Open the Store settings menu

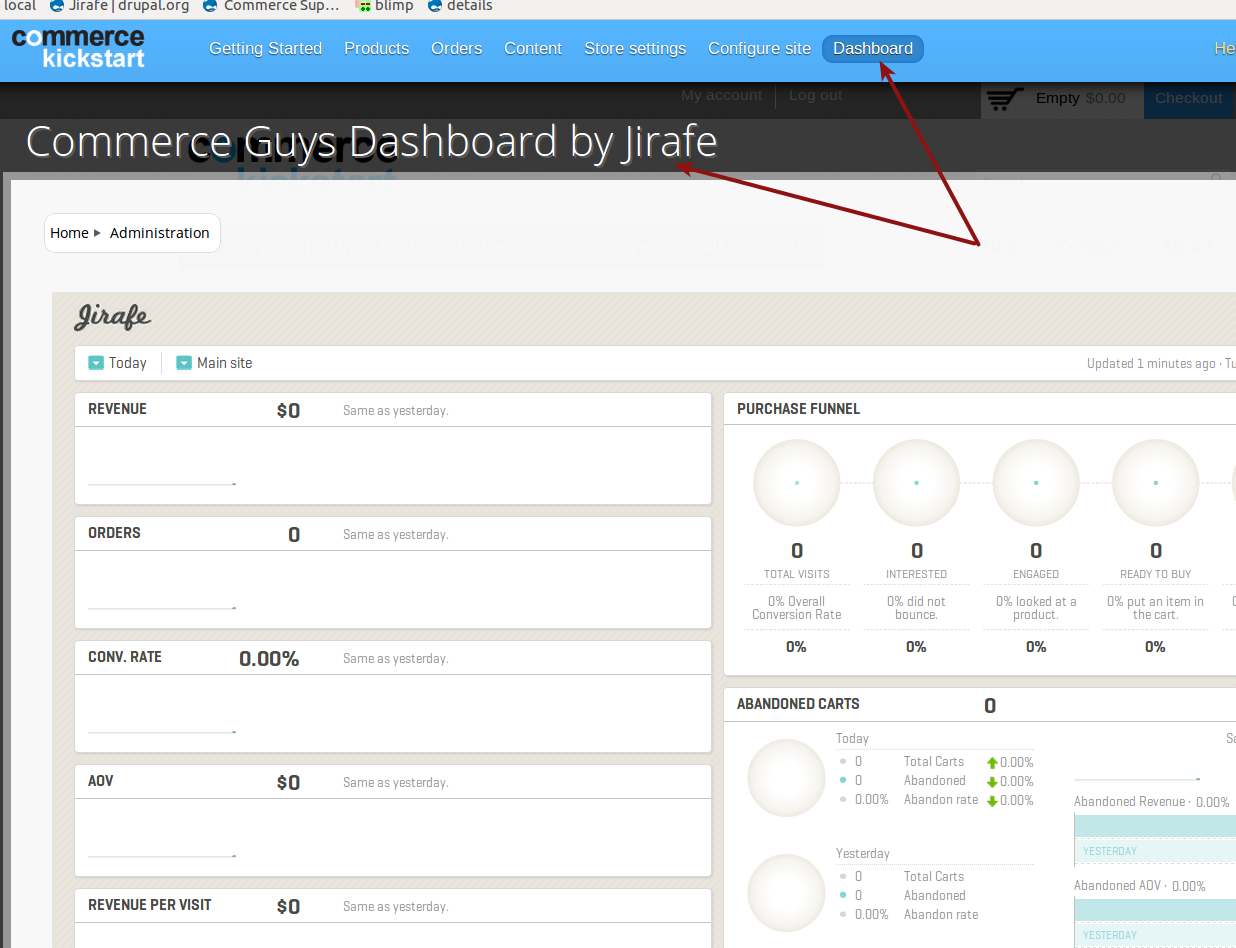tap(634, 48)
